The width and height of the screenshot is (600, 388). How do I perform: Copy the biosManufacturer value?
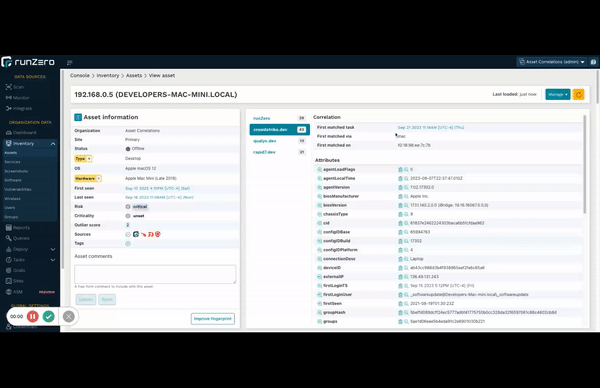click(400, 196)
